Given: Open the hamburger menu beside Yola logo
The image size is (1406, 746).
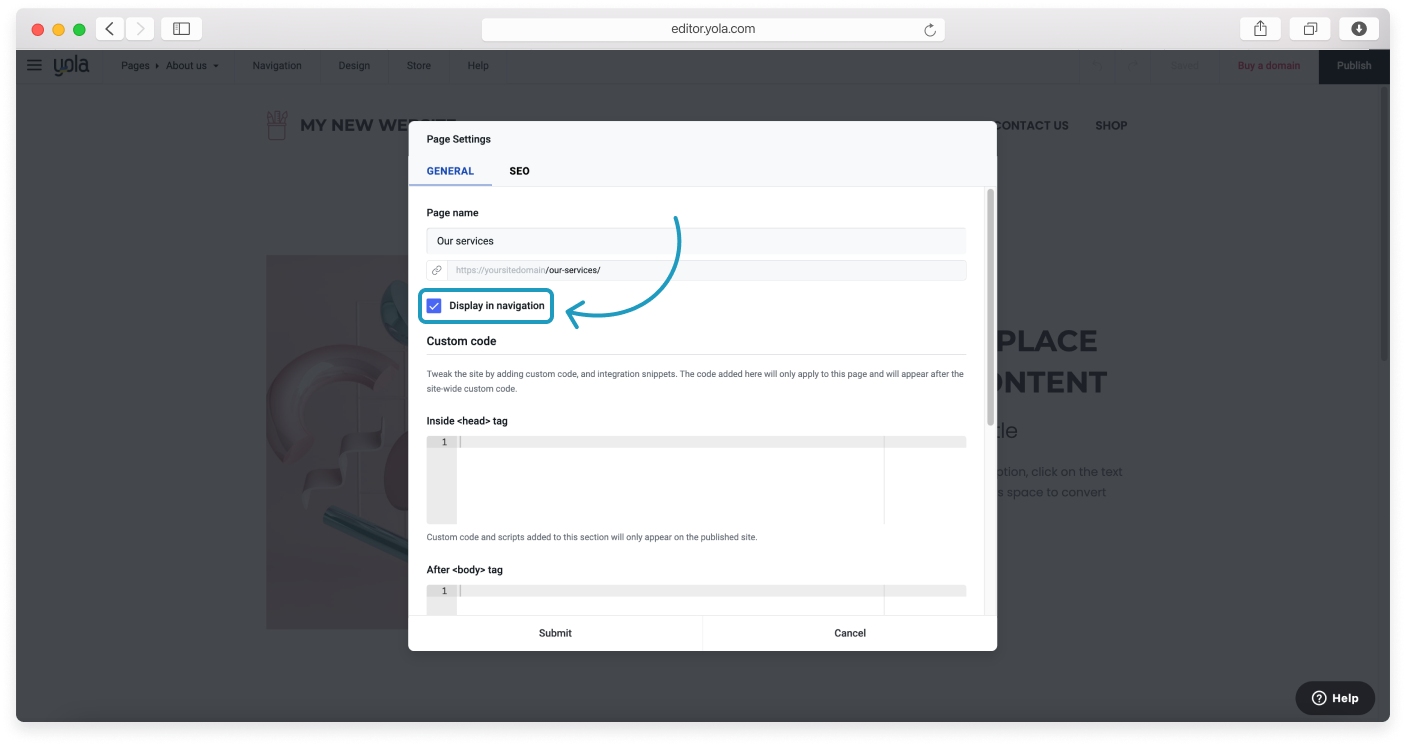Looking at the screenshot, I should (x=35, y=65).
